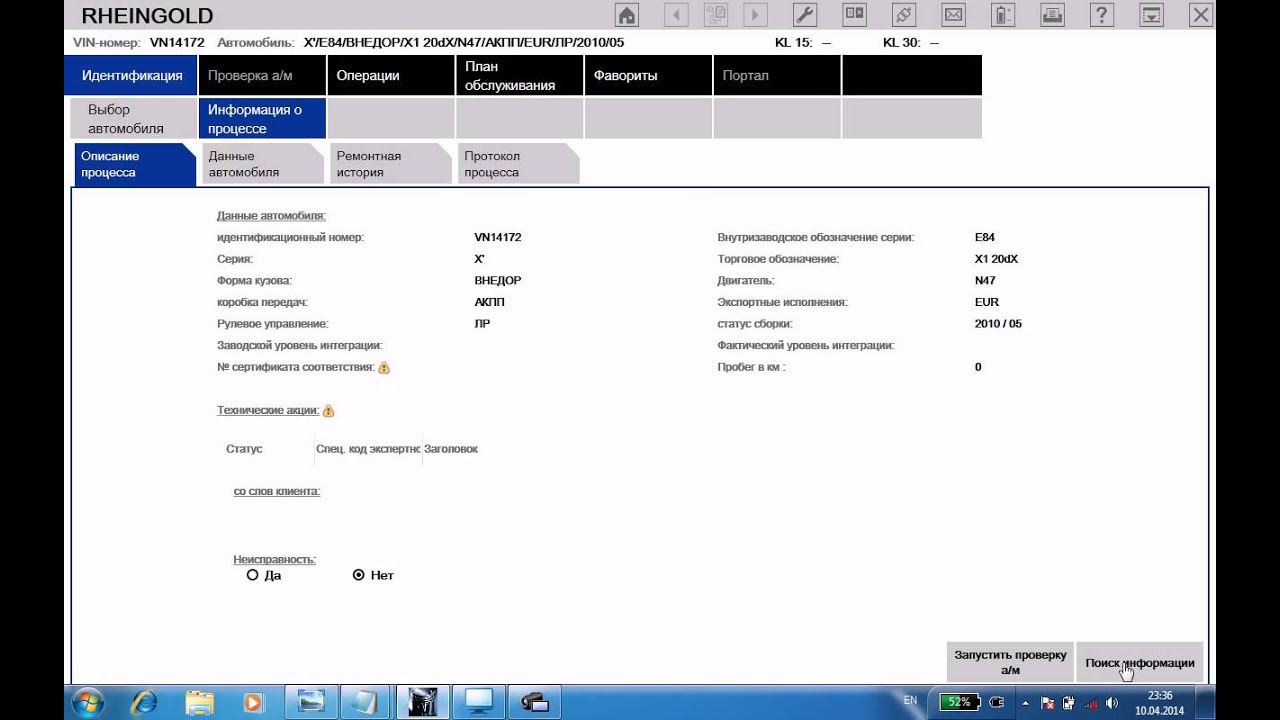Click identification number value VN14172
1280x720 pixels.
(498, 238)
